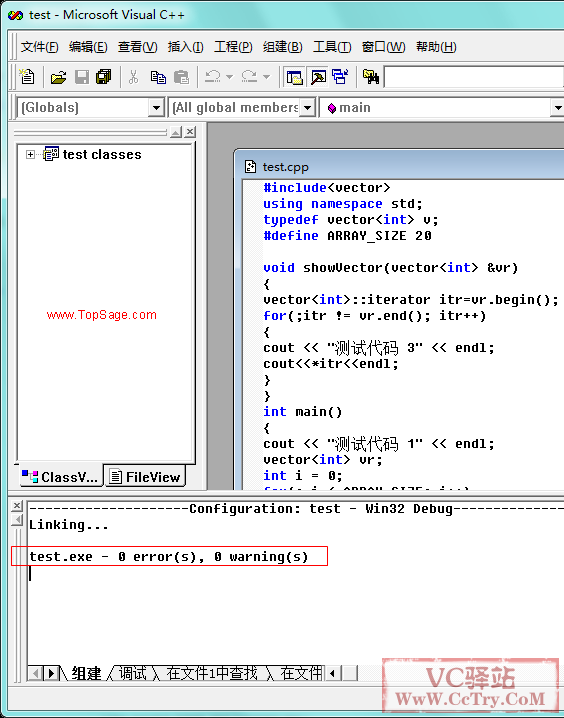Click the test classes tree icon
This screenshot has height=718, width=564.
click(x=51, y=154)
